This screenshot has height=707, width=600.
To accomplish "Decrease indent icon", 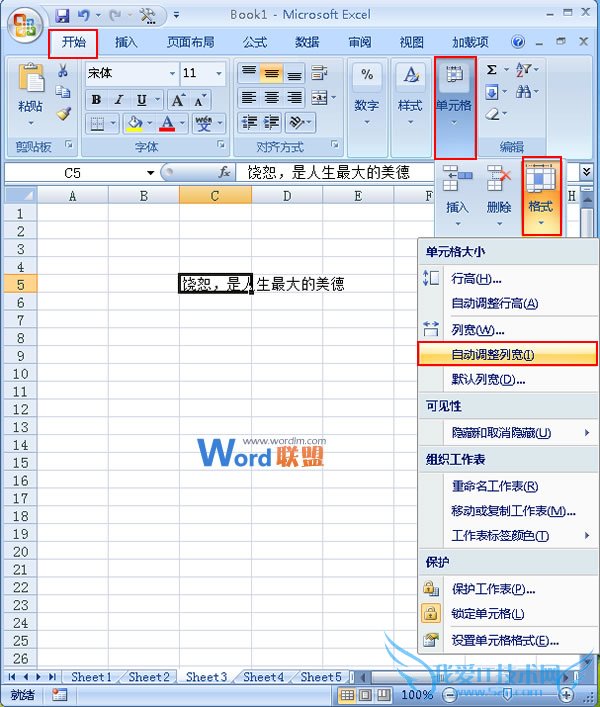I will click(x=249, y=122).
